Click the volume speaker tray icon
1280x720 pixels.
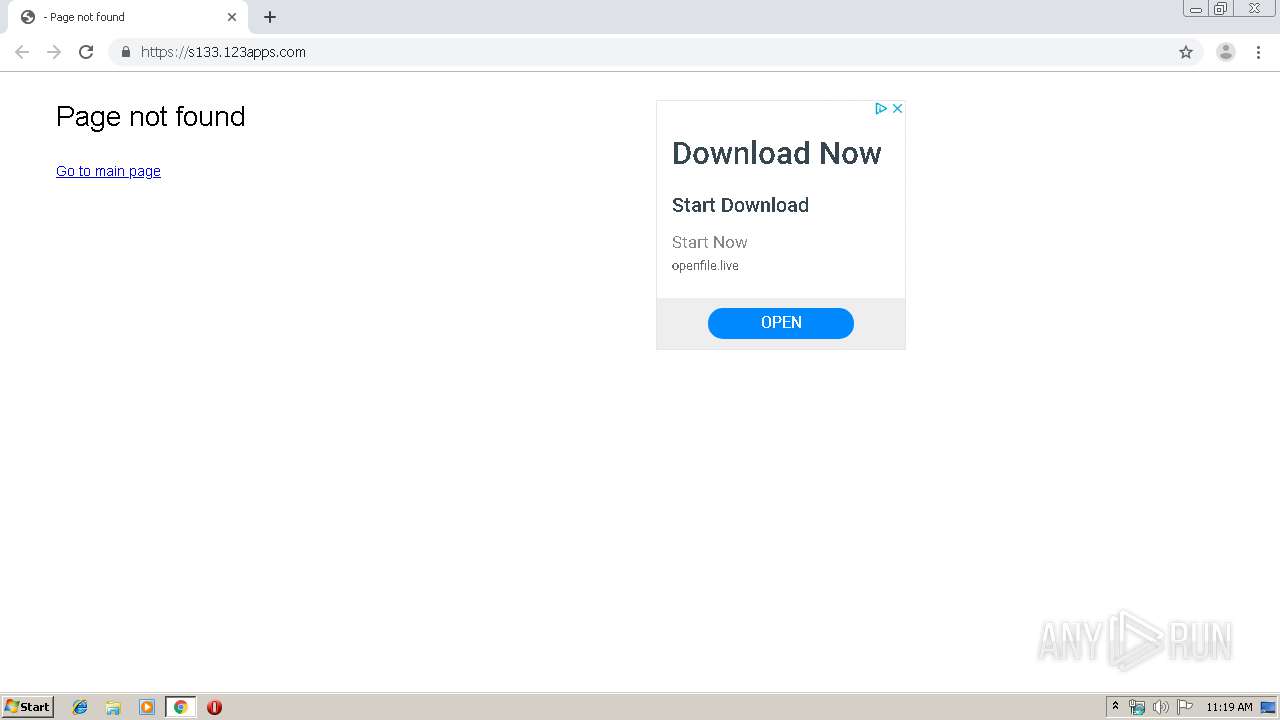coord(1160,707)
